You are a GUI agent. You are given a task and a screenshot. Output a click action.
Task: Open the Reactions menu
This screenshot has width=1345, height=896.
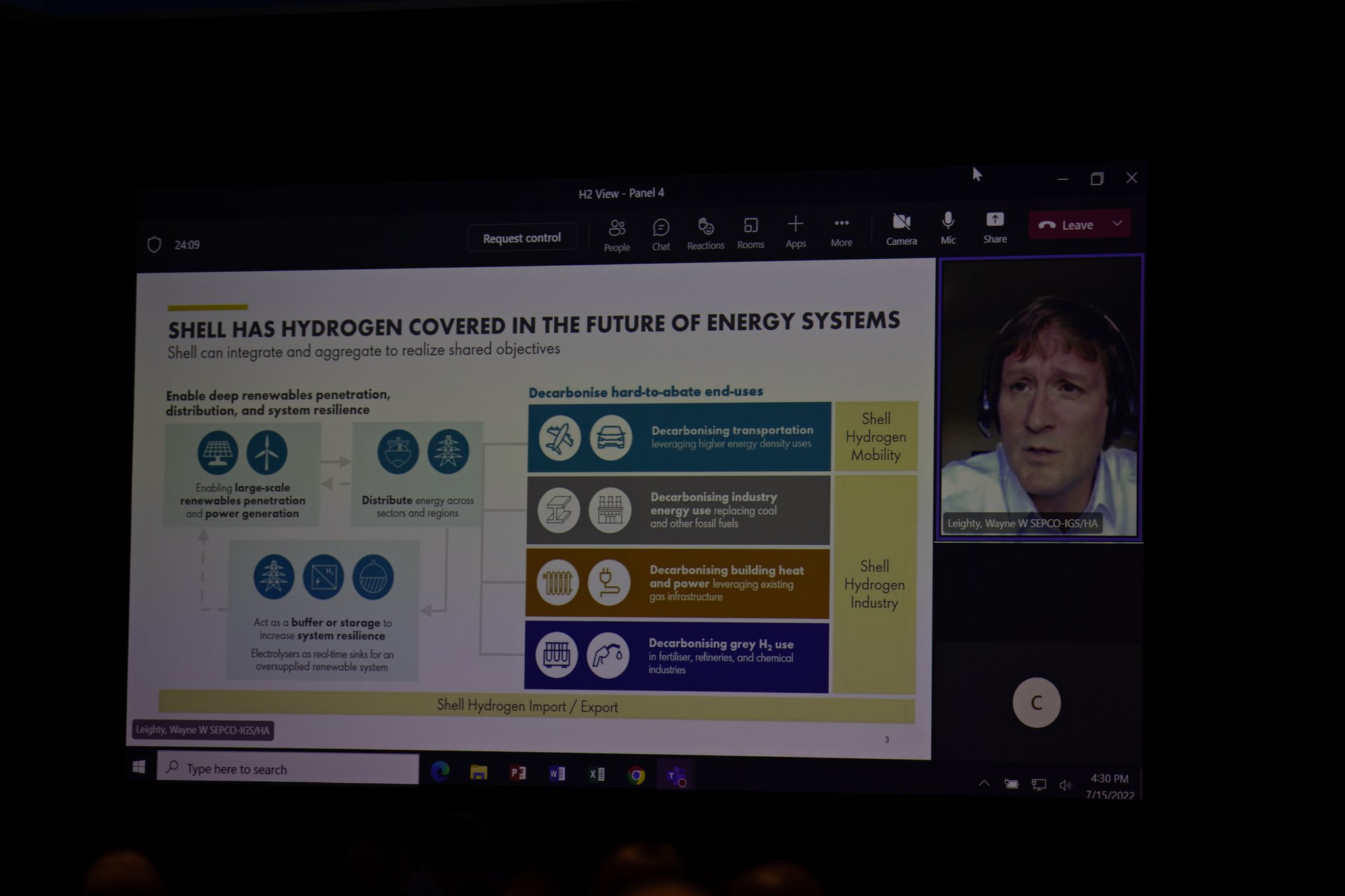pos(705,234)
